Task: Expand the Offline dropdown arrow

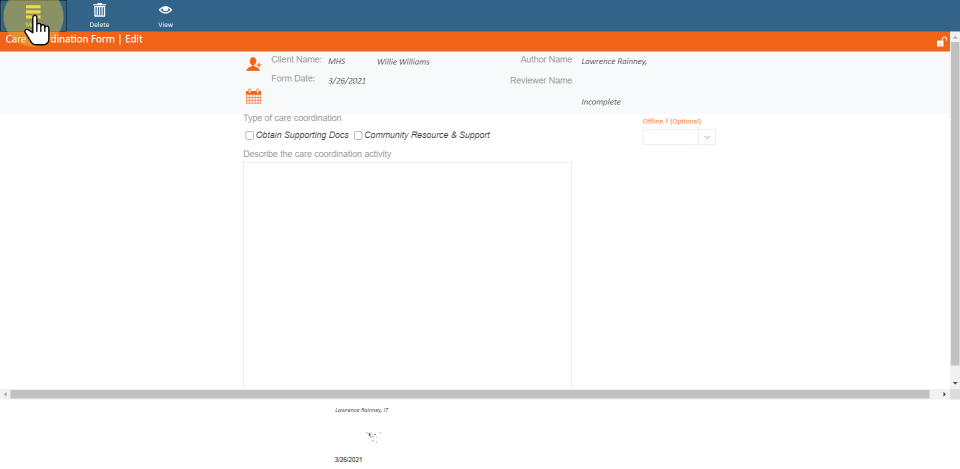Action: 706,137
